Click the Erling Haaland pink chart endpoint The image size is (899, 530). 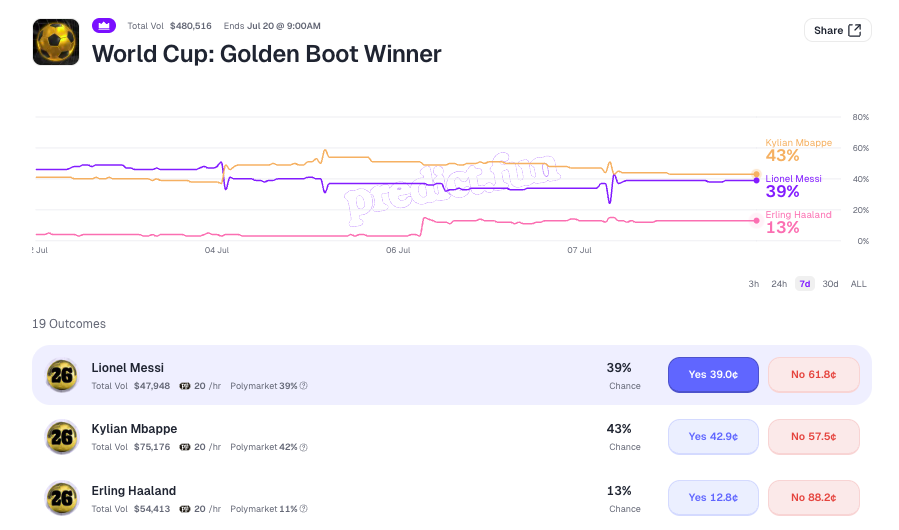757,220
